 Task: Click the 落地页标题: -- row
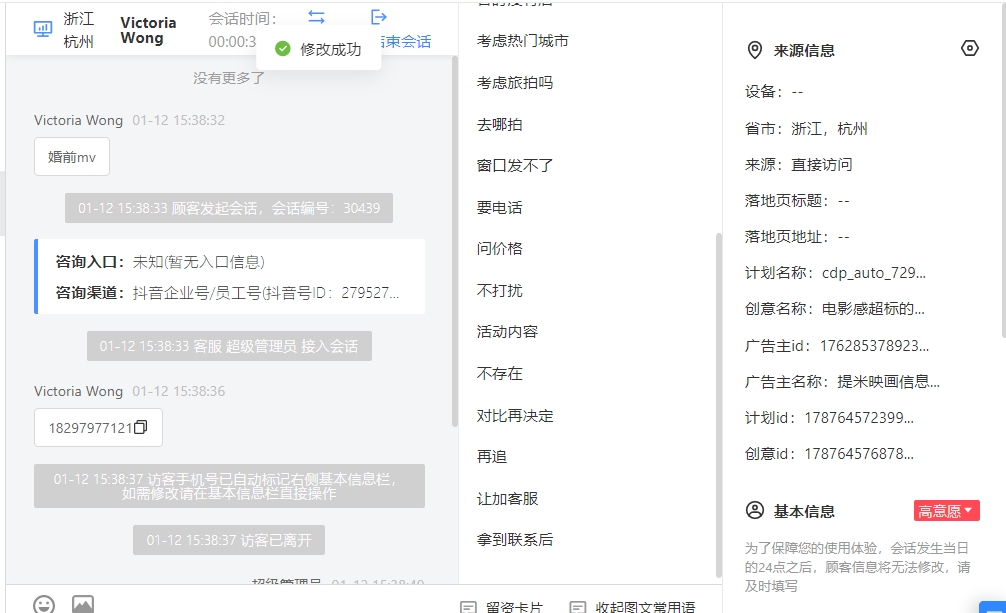[797, 201]
